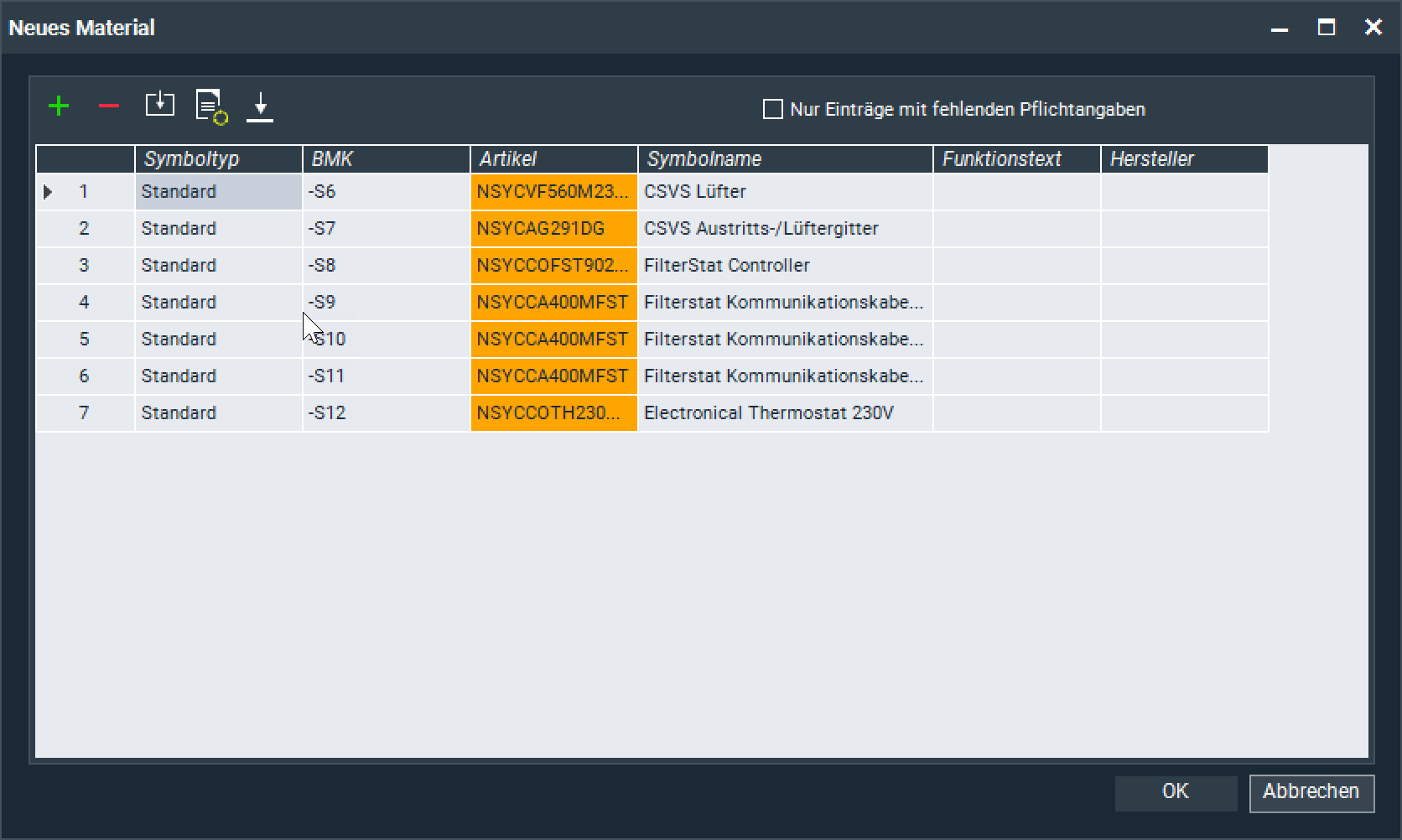Click the row 1 selector arrow
1402x840 pixels.
(48, 192)
